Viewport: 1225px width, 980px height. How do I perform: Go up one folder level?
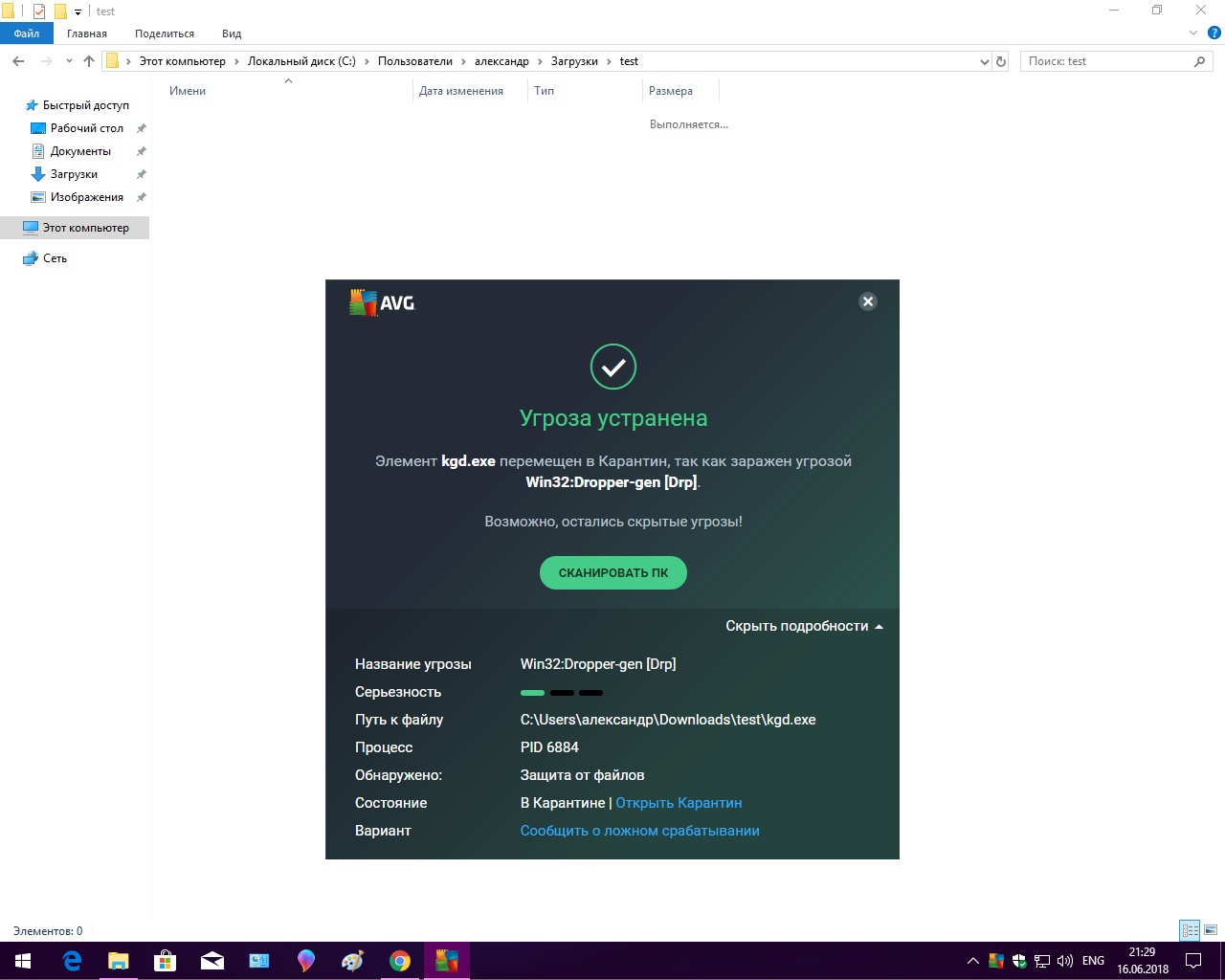(89, 61)
